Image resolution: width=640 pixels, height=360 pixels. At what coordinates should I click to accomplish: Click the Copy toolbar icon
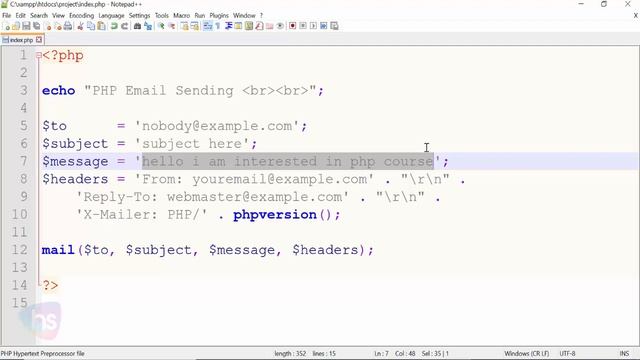click(x=91, y=26)
